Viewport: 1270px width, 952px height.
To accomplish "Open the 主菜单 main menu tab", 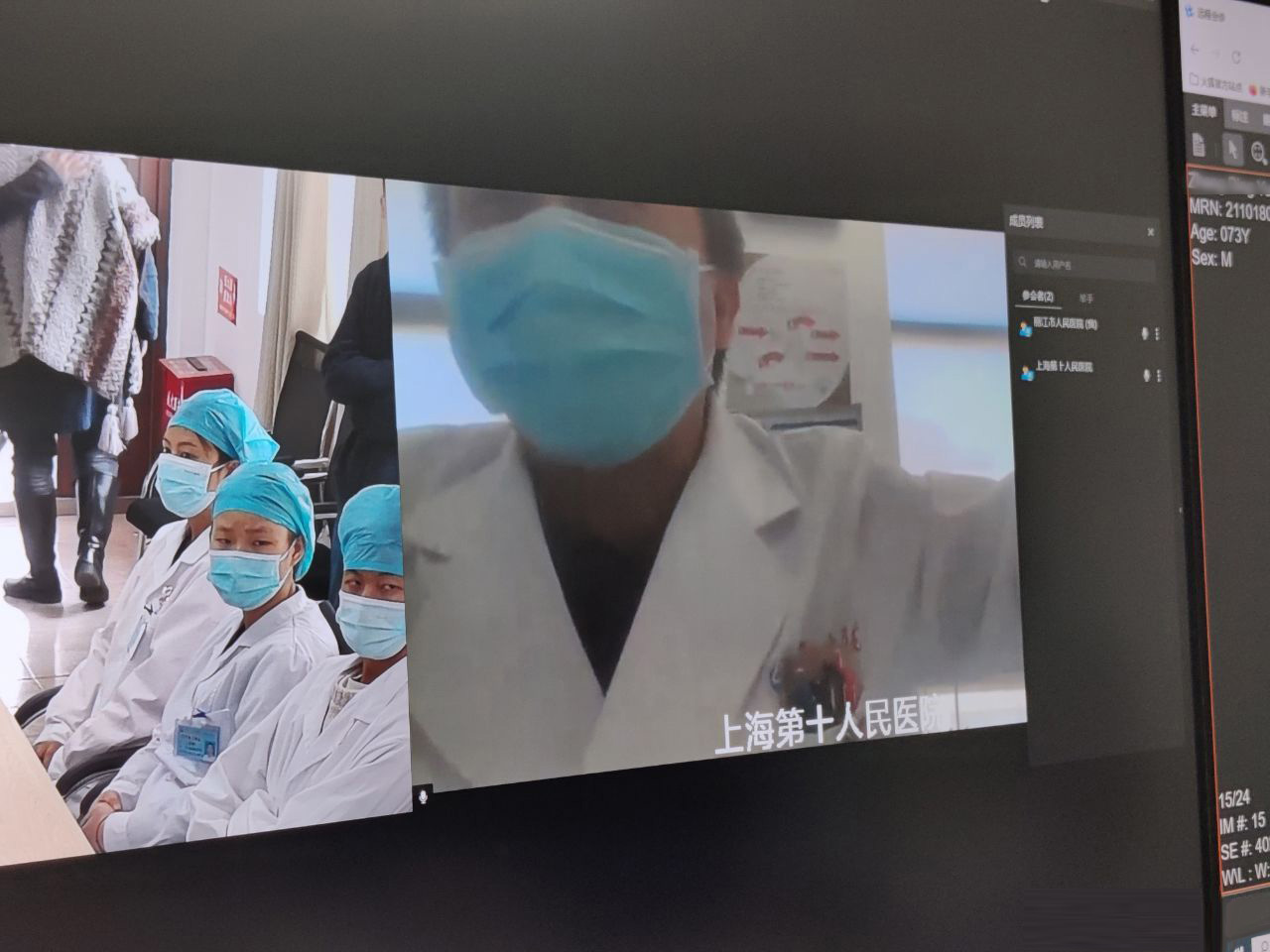I will tap(1206, 111).
